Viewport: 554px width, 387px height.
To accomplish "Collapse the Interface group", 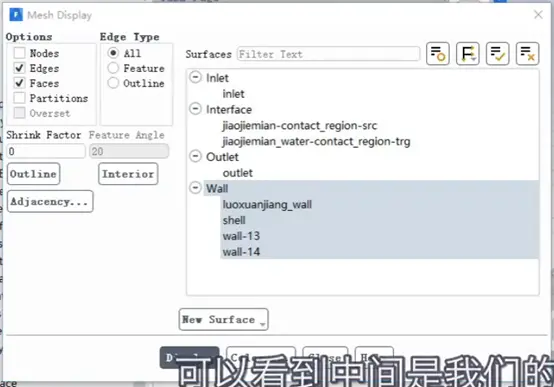I will [x=195, y=109].
